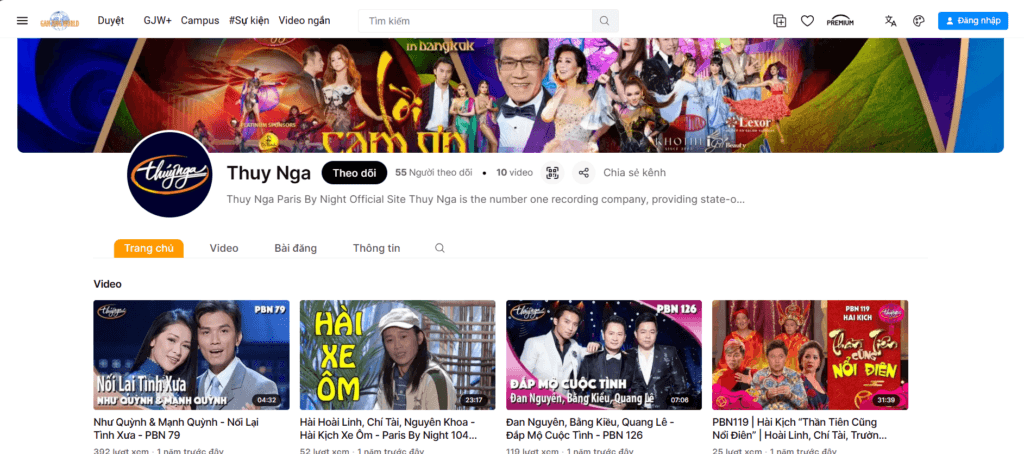The width and height of the screenshot is (1024, 454).
Task: Open the theme palette icon
Action: pos(919,21)
